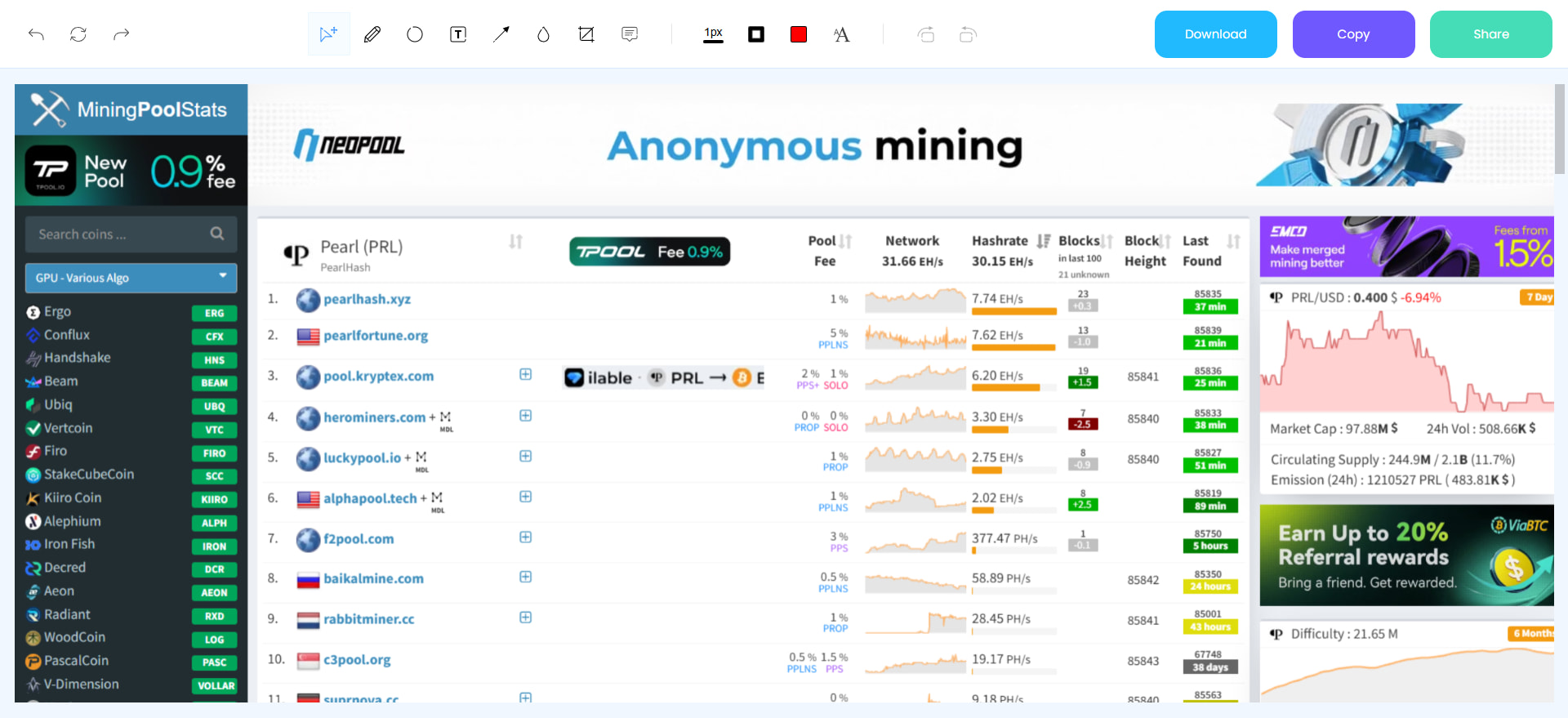
Task: Select the blur droplet tool
Action: (x=543, y=34)
